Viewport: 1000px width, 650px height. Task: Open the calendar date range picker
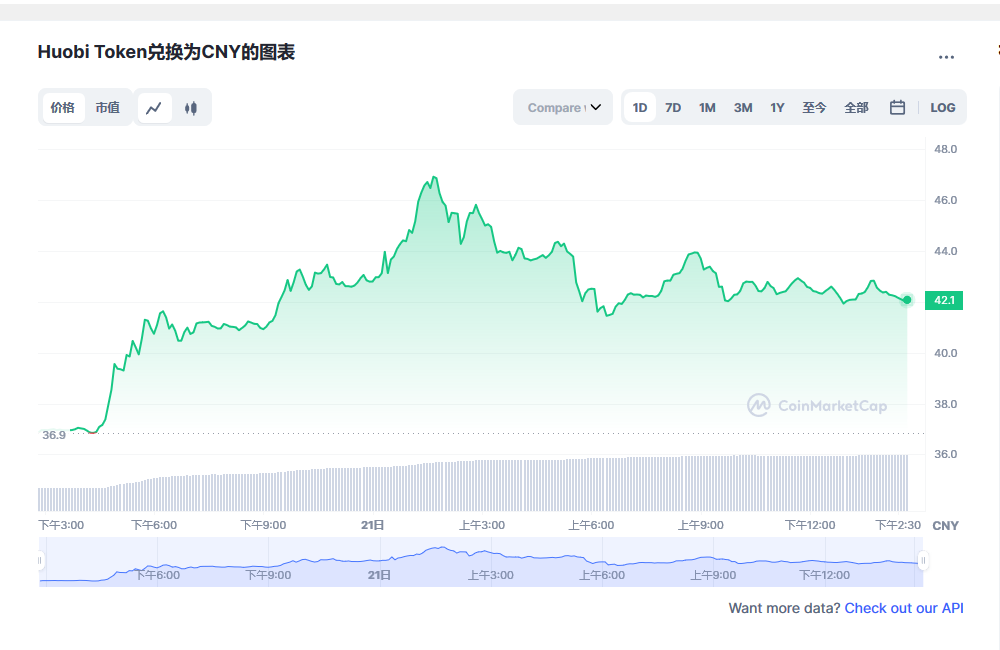point(897,107)
